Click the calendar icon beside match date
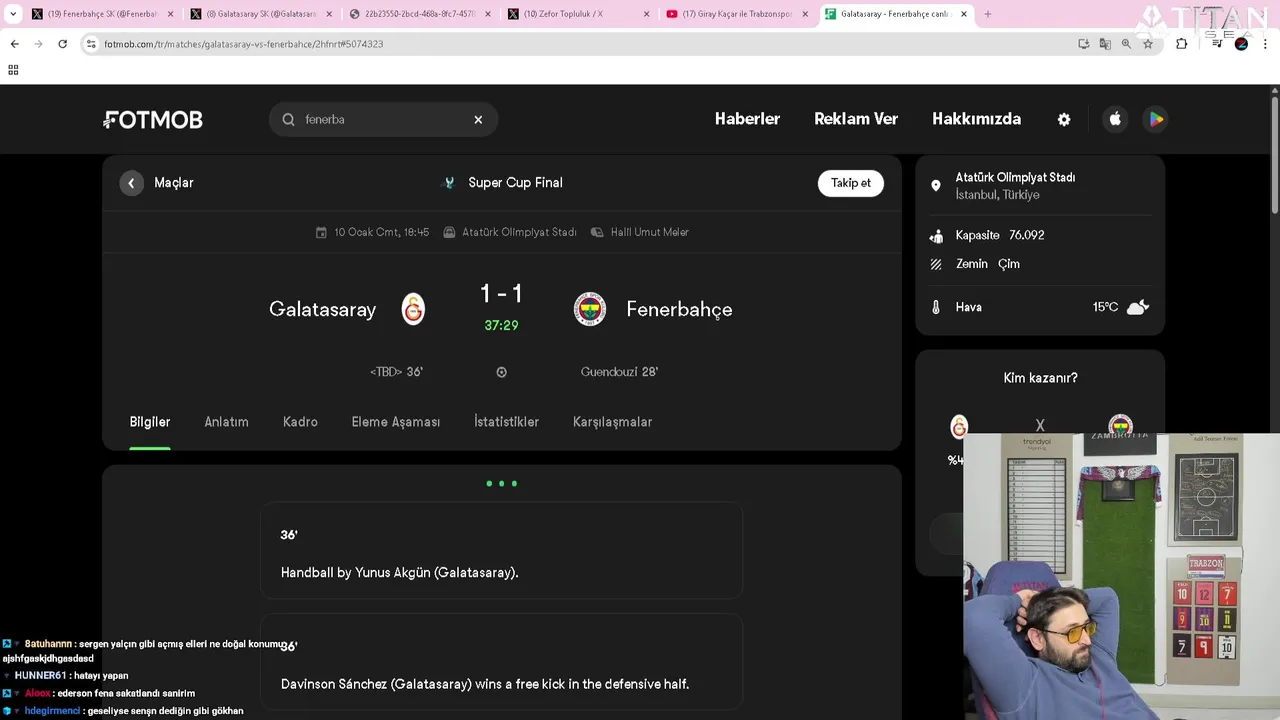 tap(321, 232)
